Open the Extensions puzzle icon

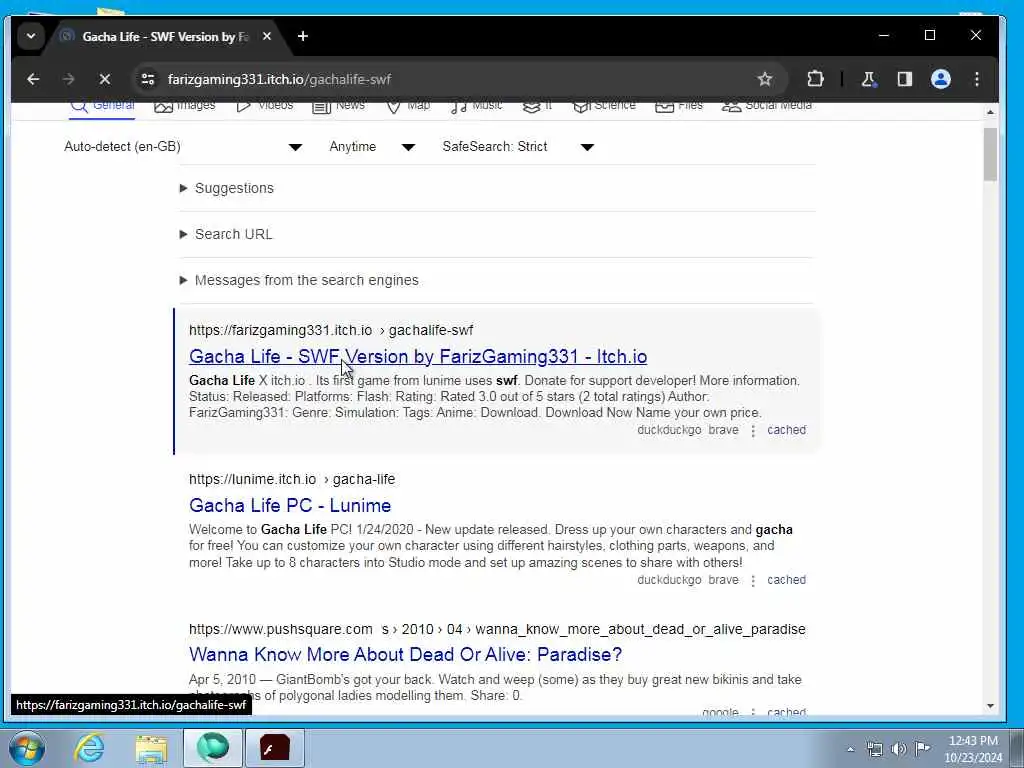point(815,79)
